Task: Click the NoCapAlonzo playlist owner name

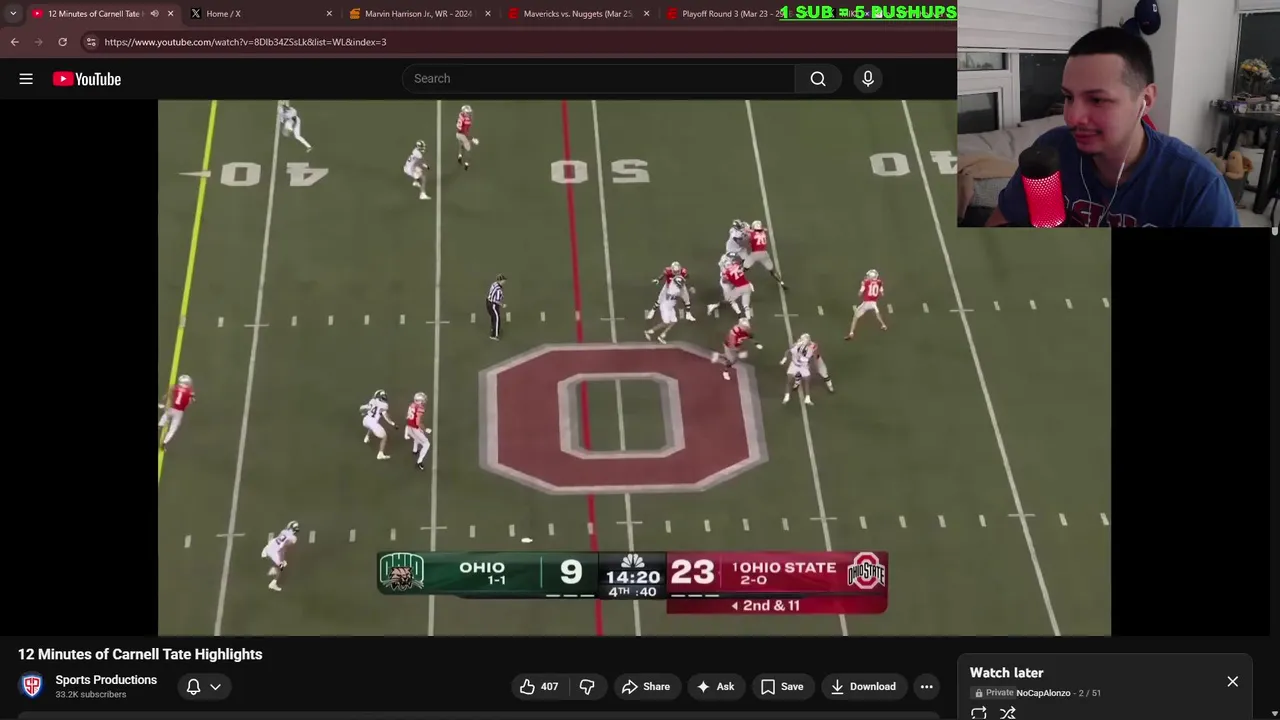Action: pyautogui.click(x=1043, y=693)
